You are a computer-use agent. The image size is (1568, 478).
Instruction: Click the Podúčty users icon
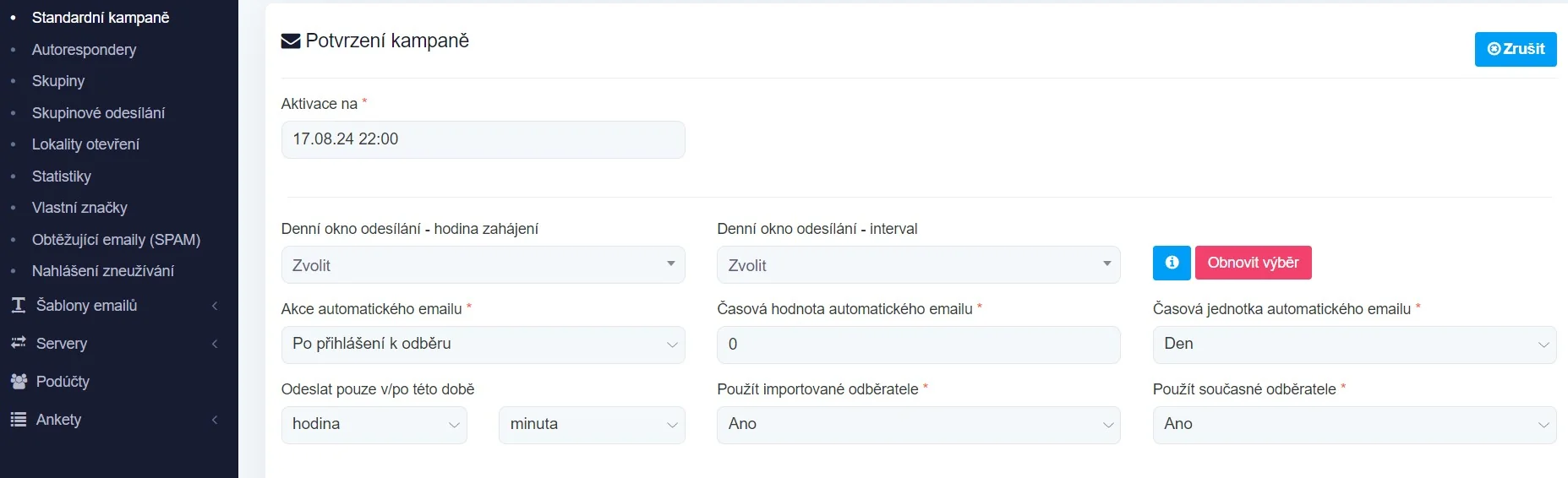[19, 382]
